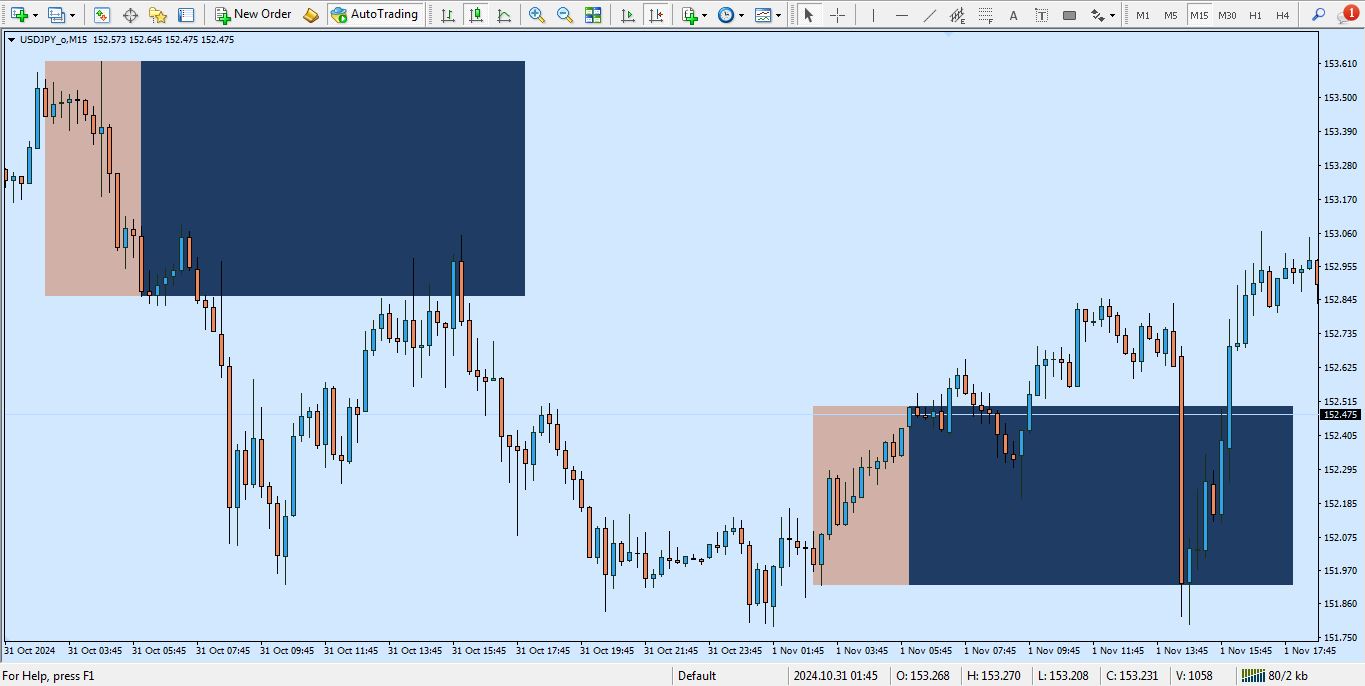
Task: Switch chart to bar chart mode
Action: [x=447, y=15]
